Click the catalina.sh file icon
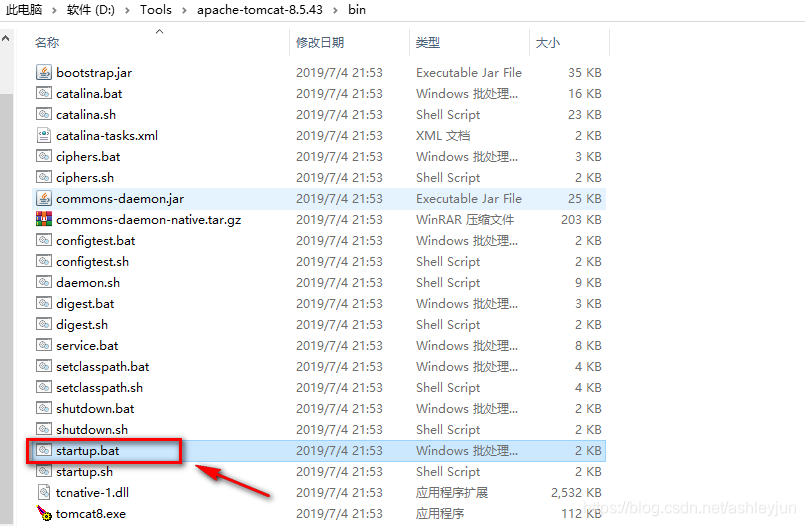805x526 pixels. click(44, 114)
